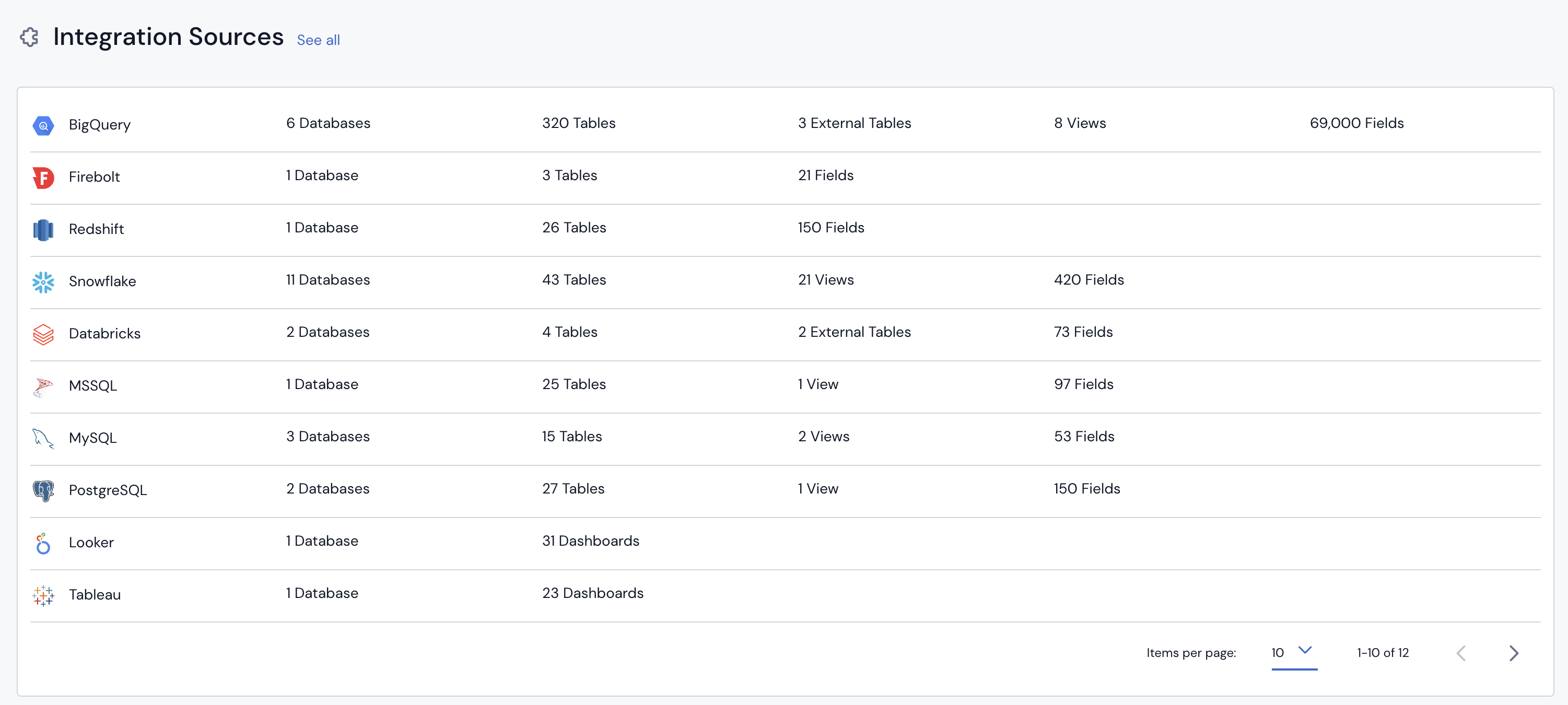Screen dimensions: 1568x705
Task: Open the Snowflake source name
Action: (x=102, y=281)
